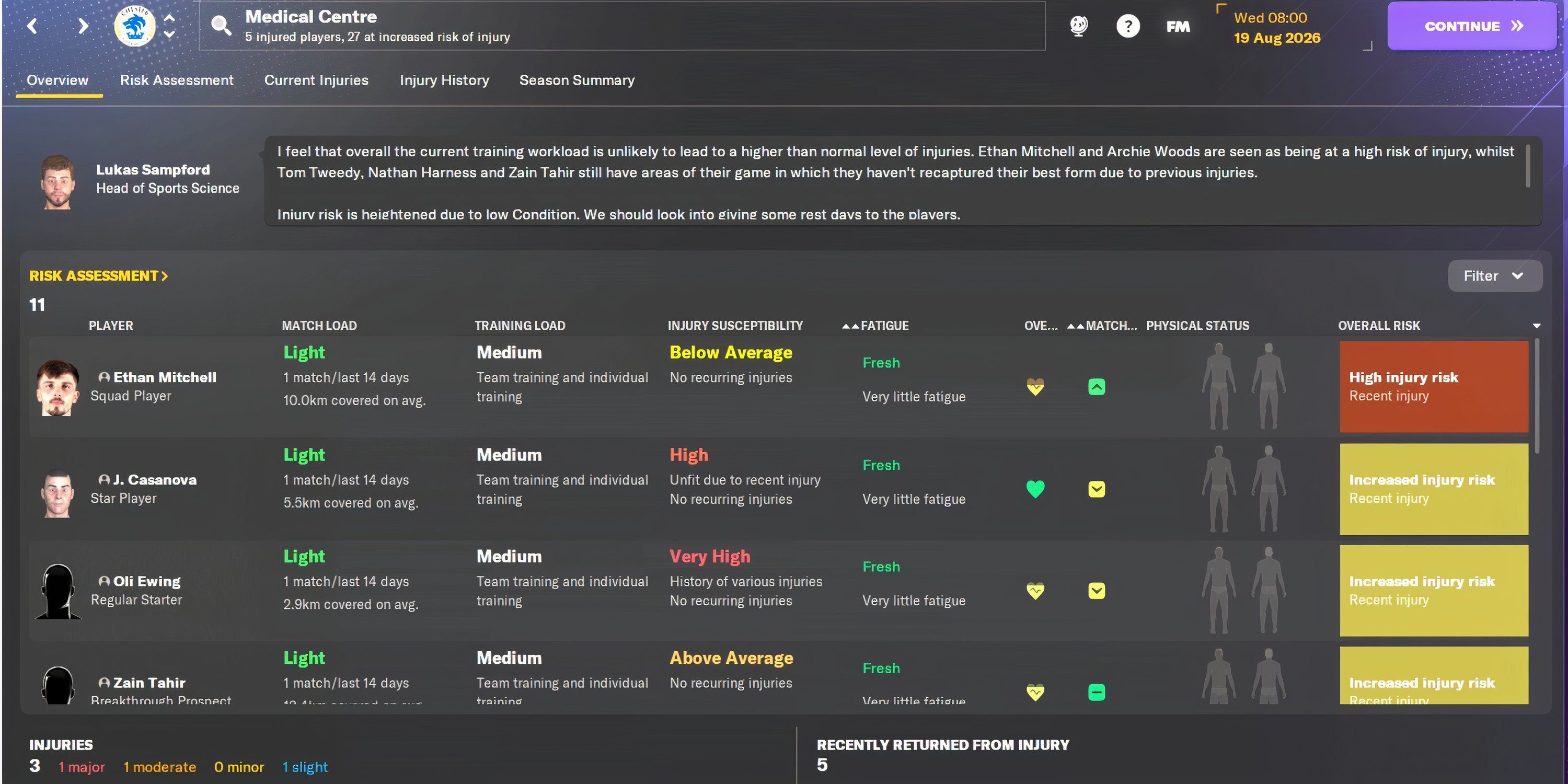Go back with the left arrow icon
This screenshot has height=784, width=1568.
[33, 26]
